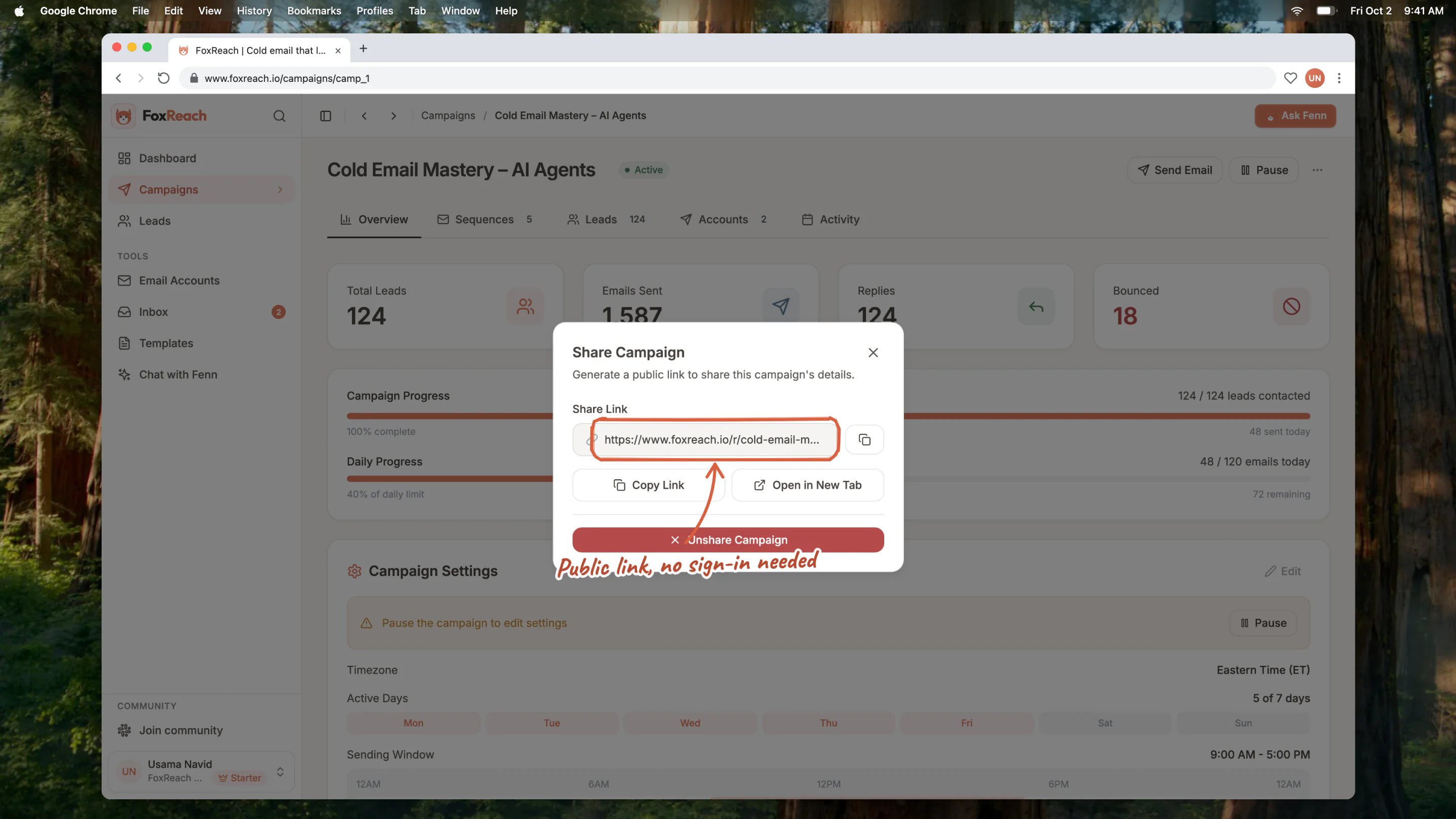This screenshot has width=1456, height=819.
Task: Pause the campaign from the header
Action: coord(1264,170)
